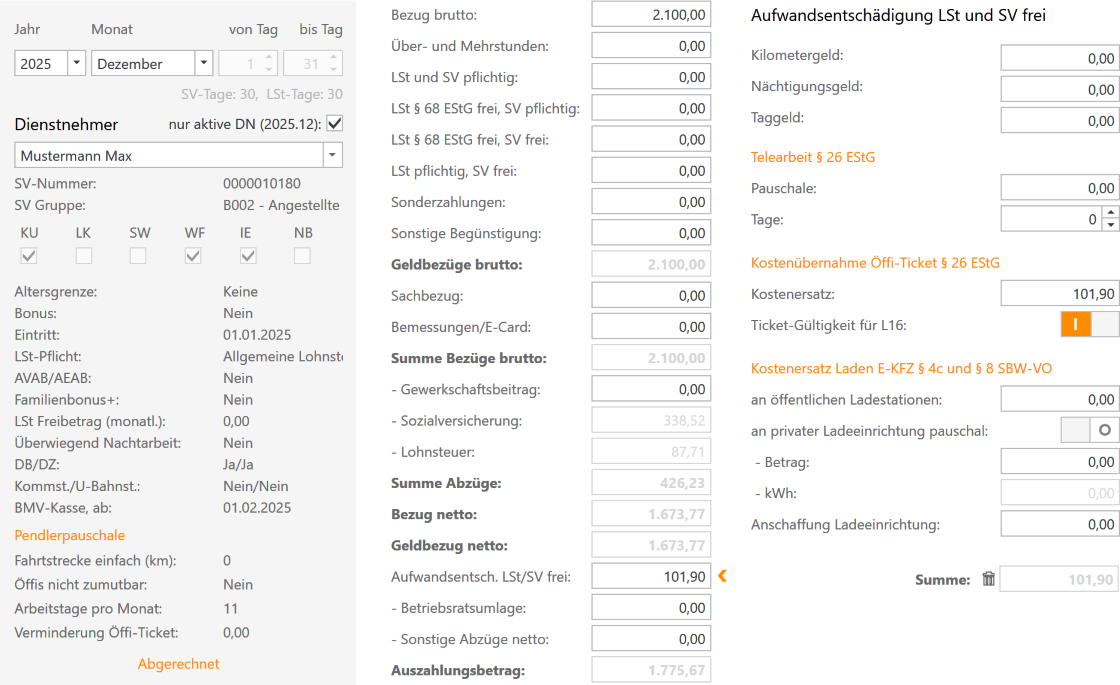Viewport: 1120px width, 685px height.
Task: Click the Kostenersatz field showing 101,90
Action: click(1060, 293)
